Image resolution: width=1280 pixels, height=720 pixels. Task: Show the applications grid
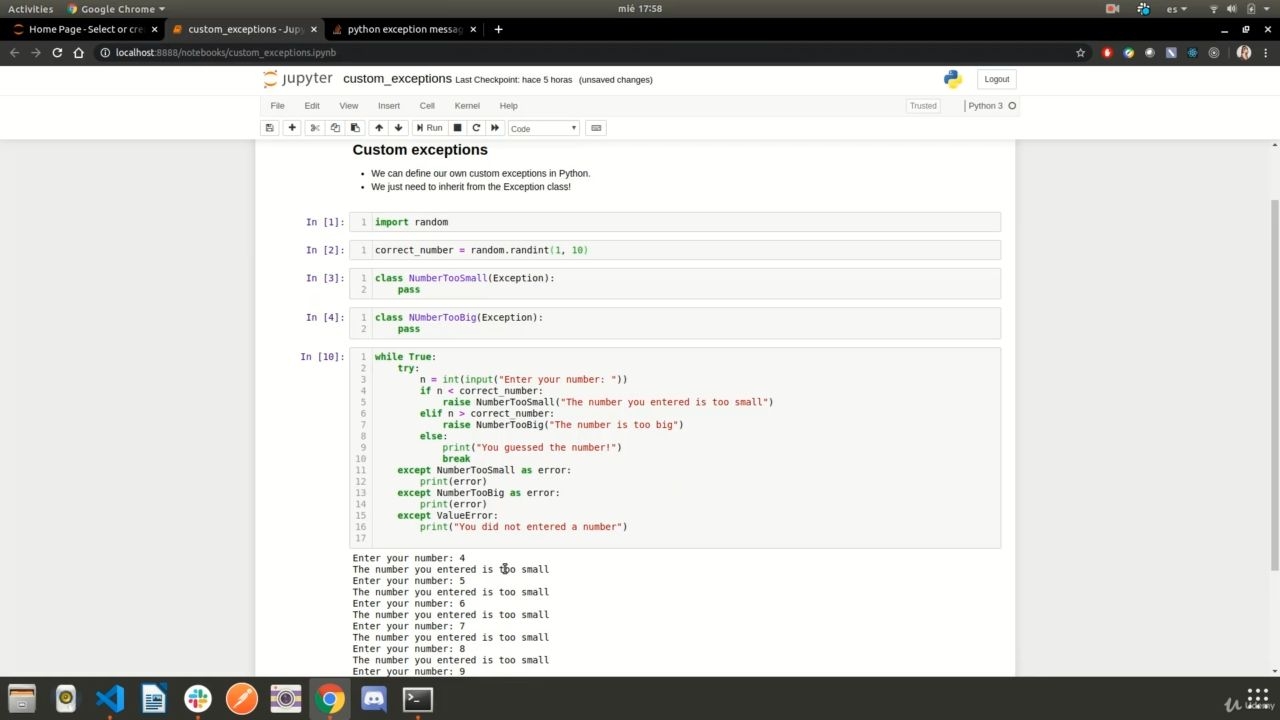(1257, 698)
